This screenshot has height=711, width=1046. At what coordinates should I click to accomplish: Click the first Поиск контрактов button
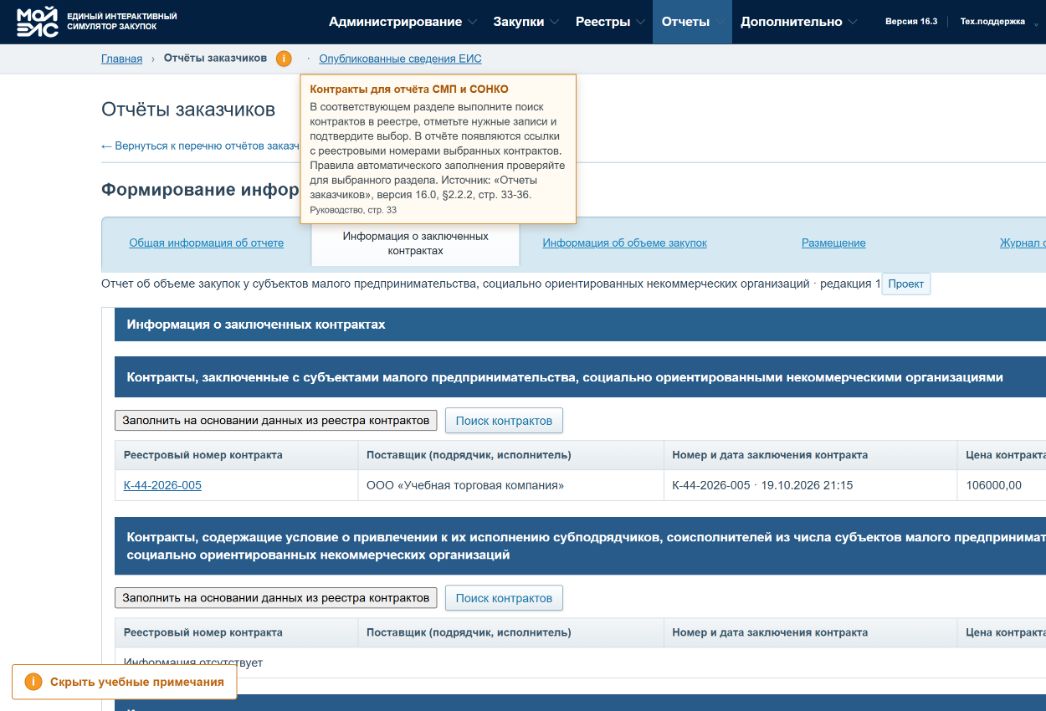click(504, 421)
